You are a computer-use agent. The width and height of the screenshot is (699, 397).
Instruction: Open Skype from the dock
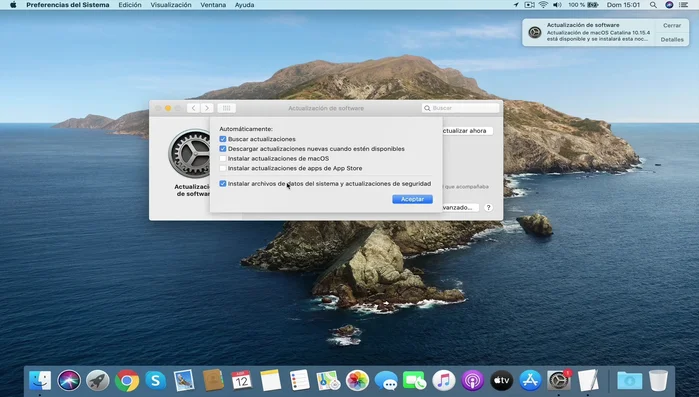coord(155,381)
